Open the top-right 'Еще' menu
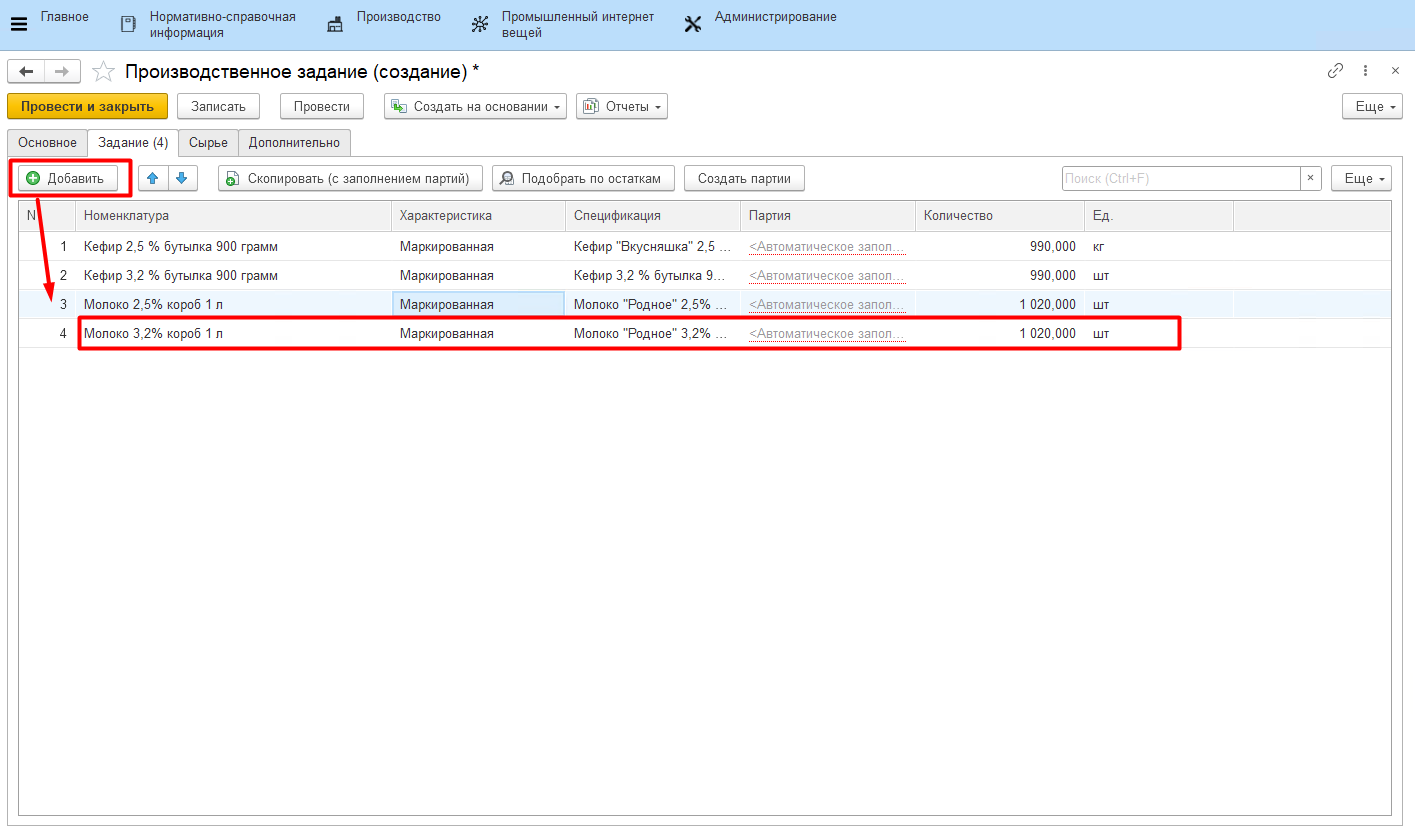 pos(1372,106)
